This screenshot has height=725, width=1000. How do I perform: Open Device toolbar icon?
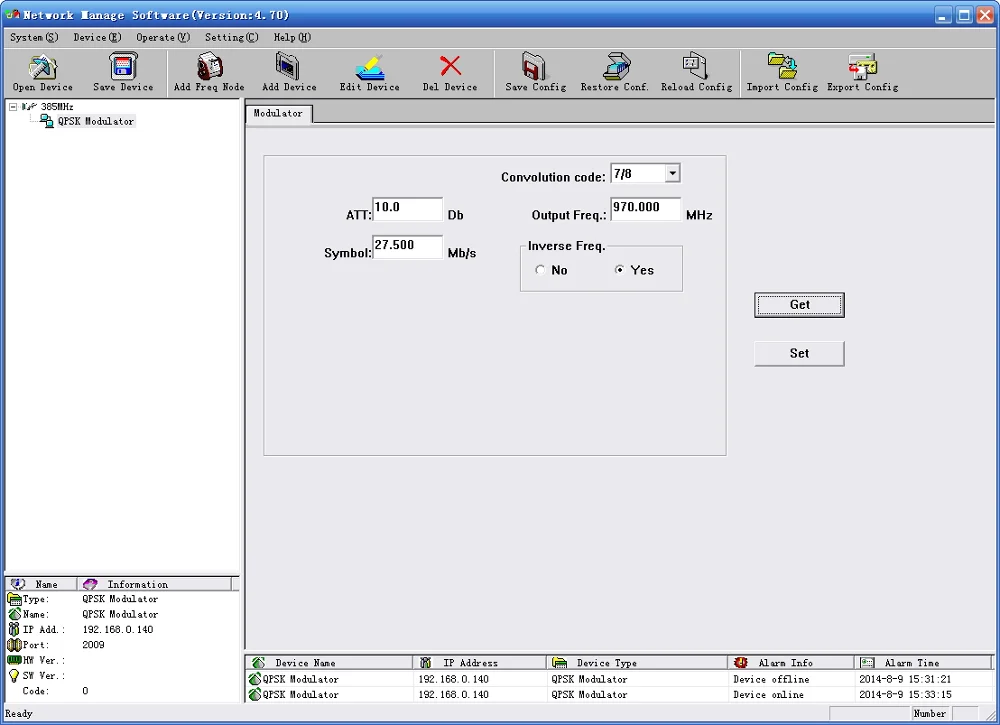pyautogui.click(x=42, y=67)
